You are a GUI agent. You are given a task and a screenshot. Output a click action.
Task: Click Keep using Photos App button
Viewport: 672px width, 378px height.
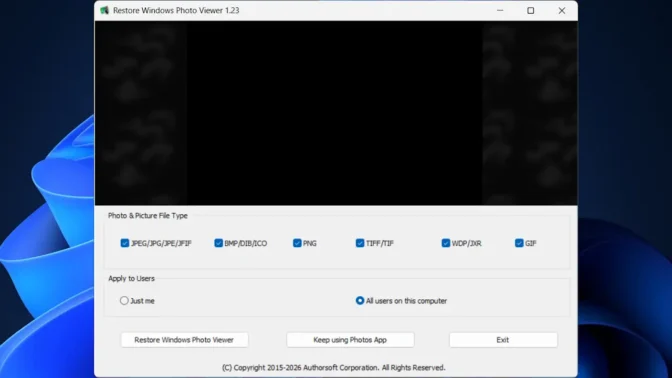[x=350, y=340]
